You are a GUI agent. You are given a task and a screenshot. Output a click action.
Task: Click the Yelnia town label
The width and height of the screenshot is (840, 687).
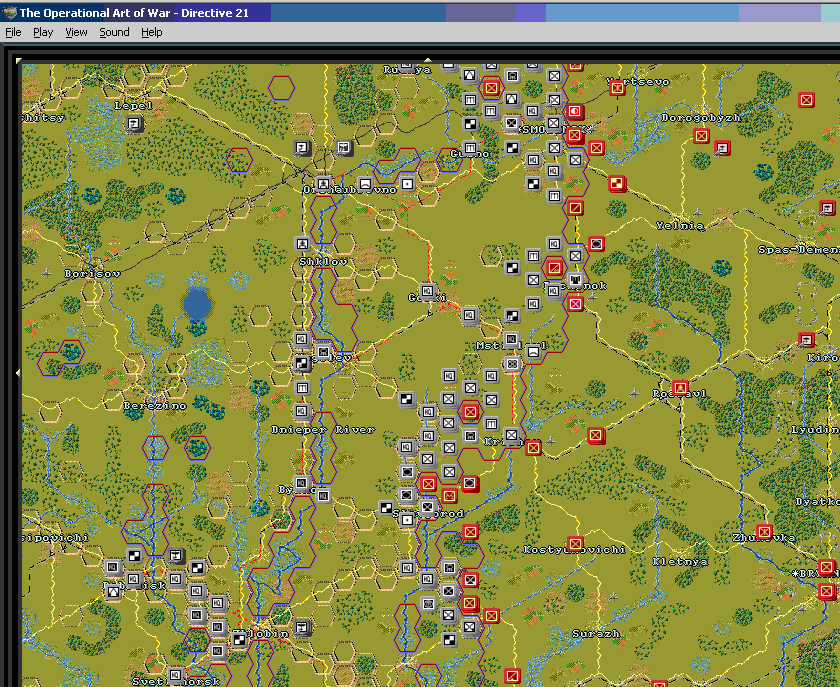[x=680, y=226]
